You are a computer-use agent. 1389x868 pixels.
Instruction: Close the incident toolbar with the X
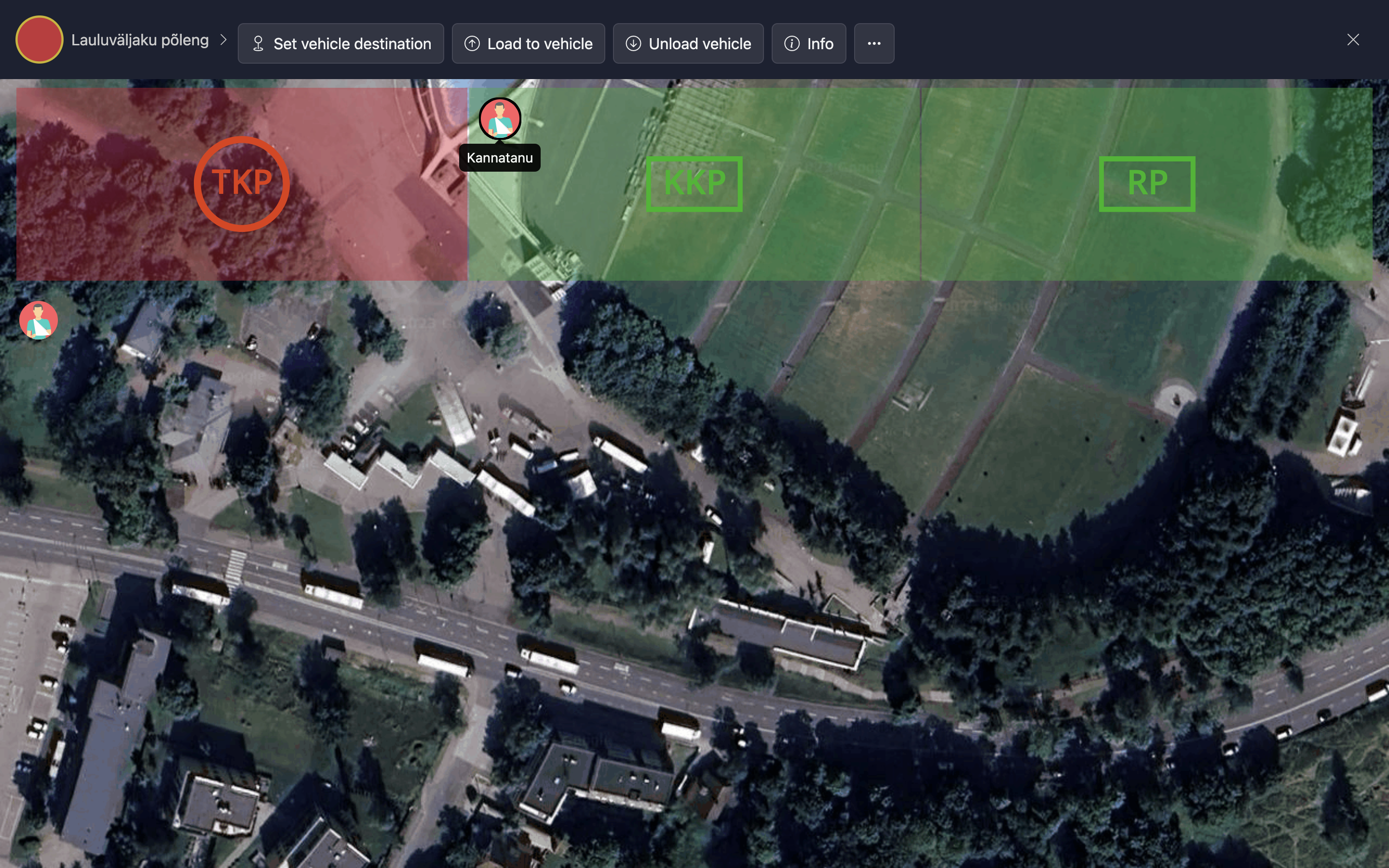(1353, 40)
